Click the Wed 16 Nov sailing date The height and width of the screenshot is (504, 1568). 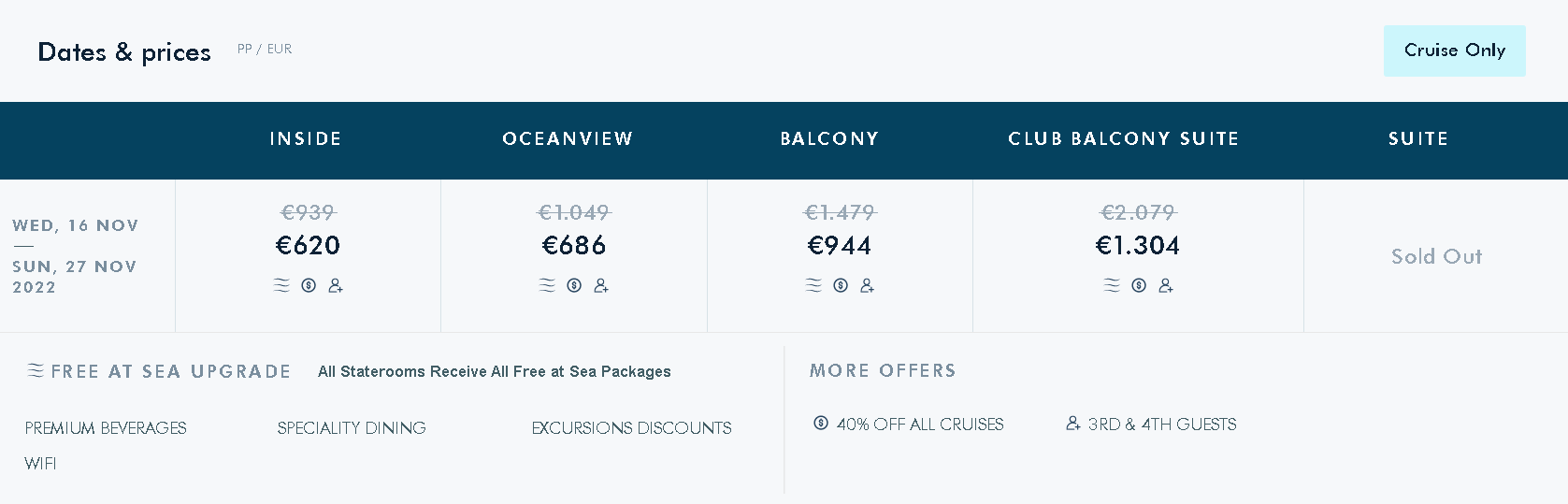pos(76,225)
